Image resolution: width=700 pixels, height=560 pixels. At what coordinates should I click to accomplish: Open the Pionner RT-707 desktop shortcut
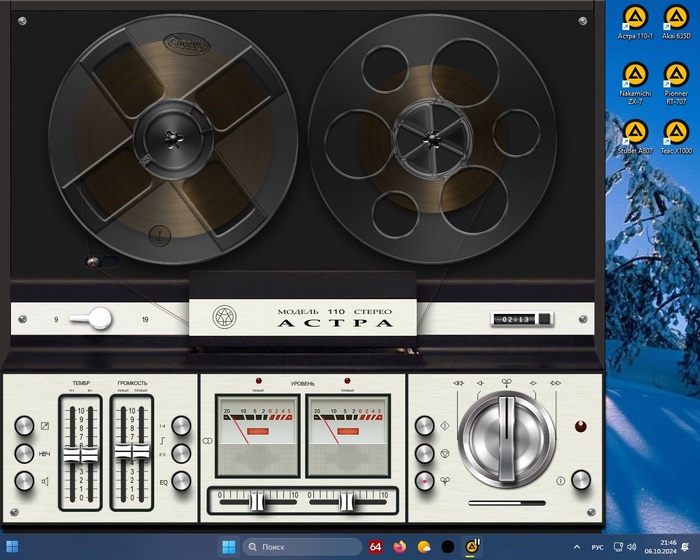[x=676, y=84]
